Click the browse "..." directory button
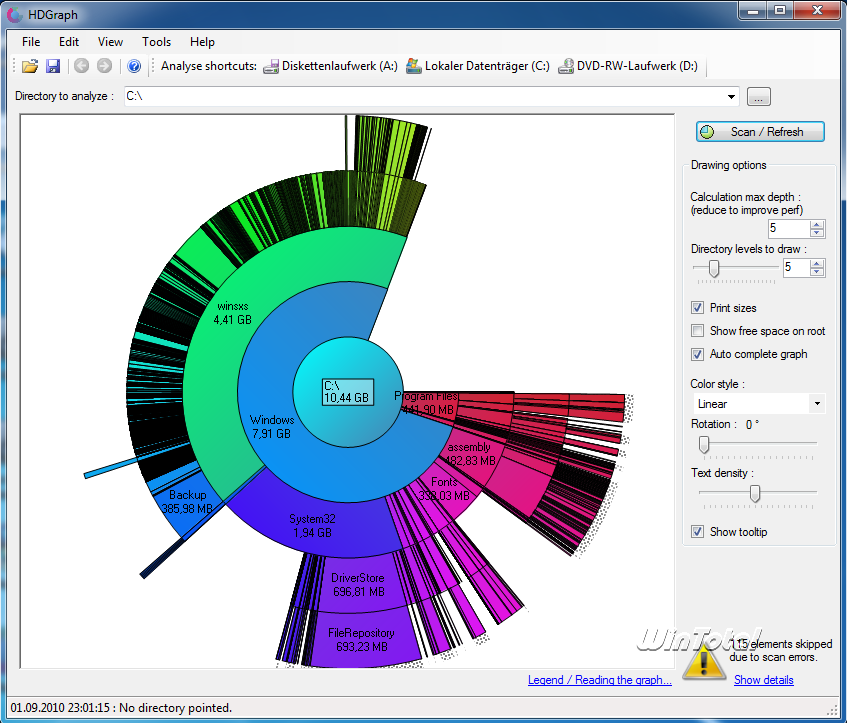The image size is (847, 723). click(x=759, y=97)
